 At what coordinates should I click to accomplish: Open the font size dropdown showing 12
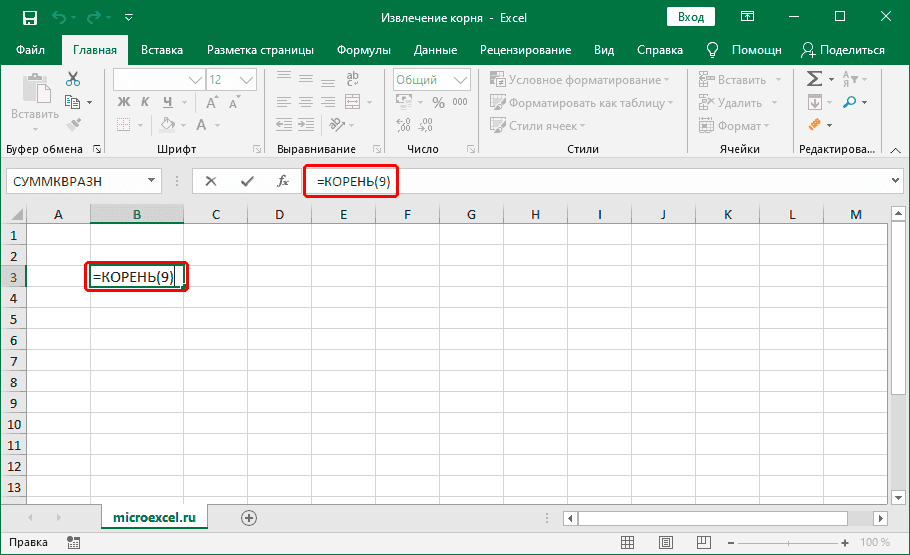click(256, 80)
